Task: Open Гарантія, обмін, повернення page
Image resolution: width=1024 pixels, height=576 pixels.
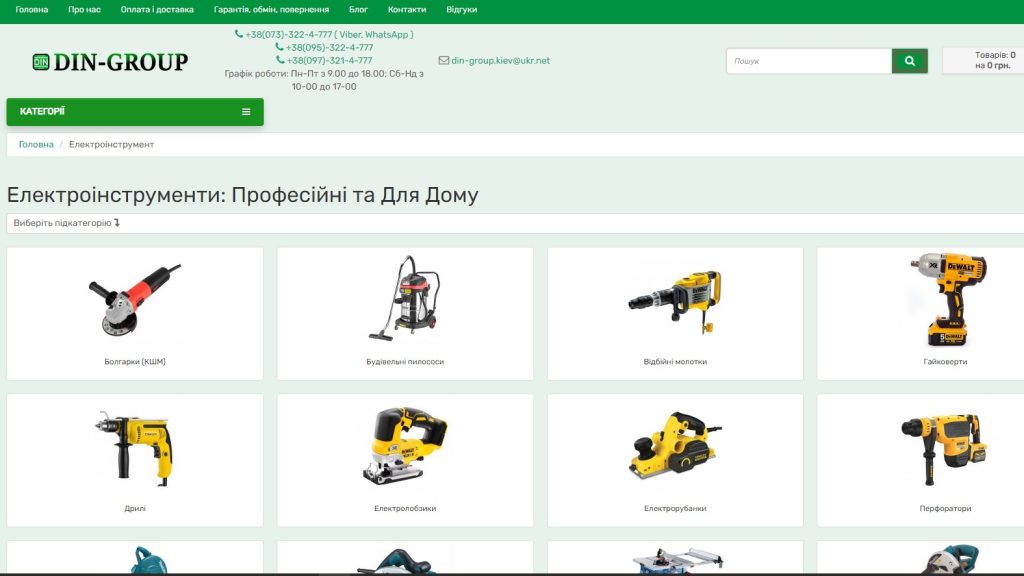Action: point(271,10)
